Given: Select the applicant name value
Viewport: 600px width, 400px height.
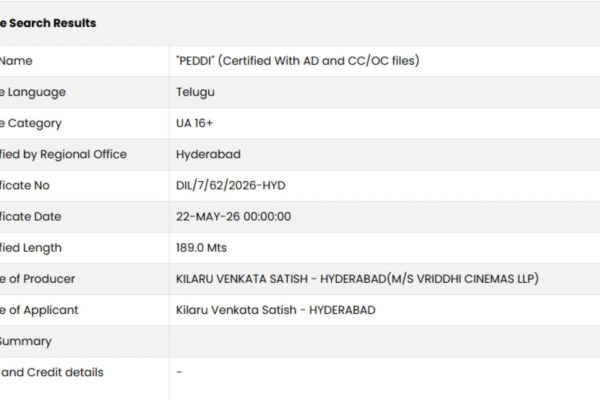Looking at the screenshot, I should (x=276, y=310).
